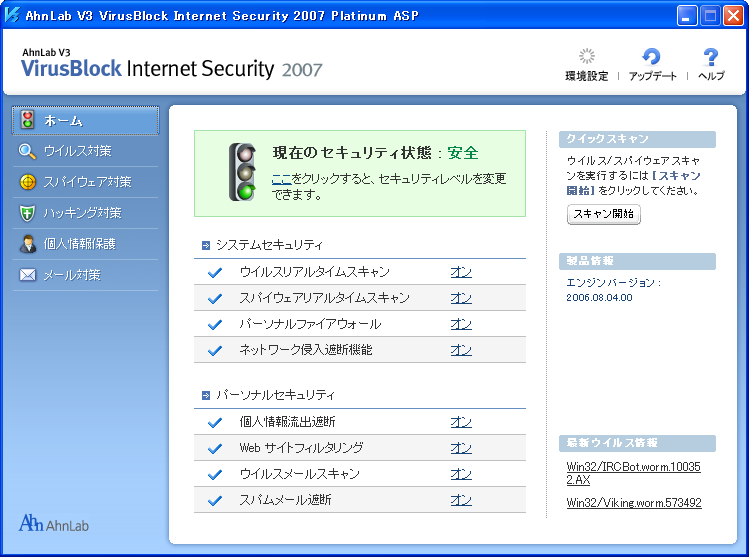Open the 個人情報保護 sidebar menu
Viewport: 749px width, 557px height.
(x=86, y=244)
